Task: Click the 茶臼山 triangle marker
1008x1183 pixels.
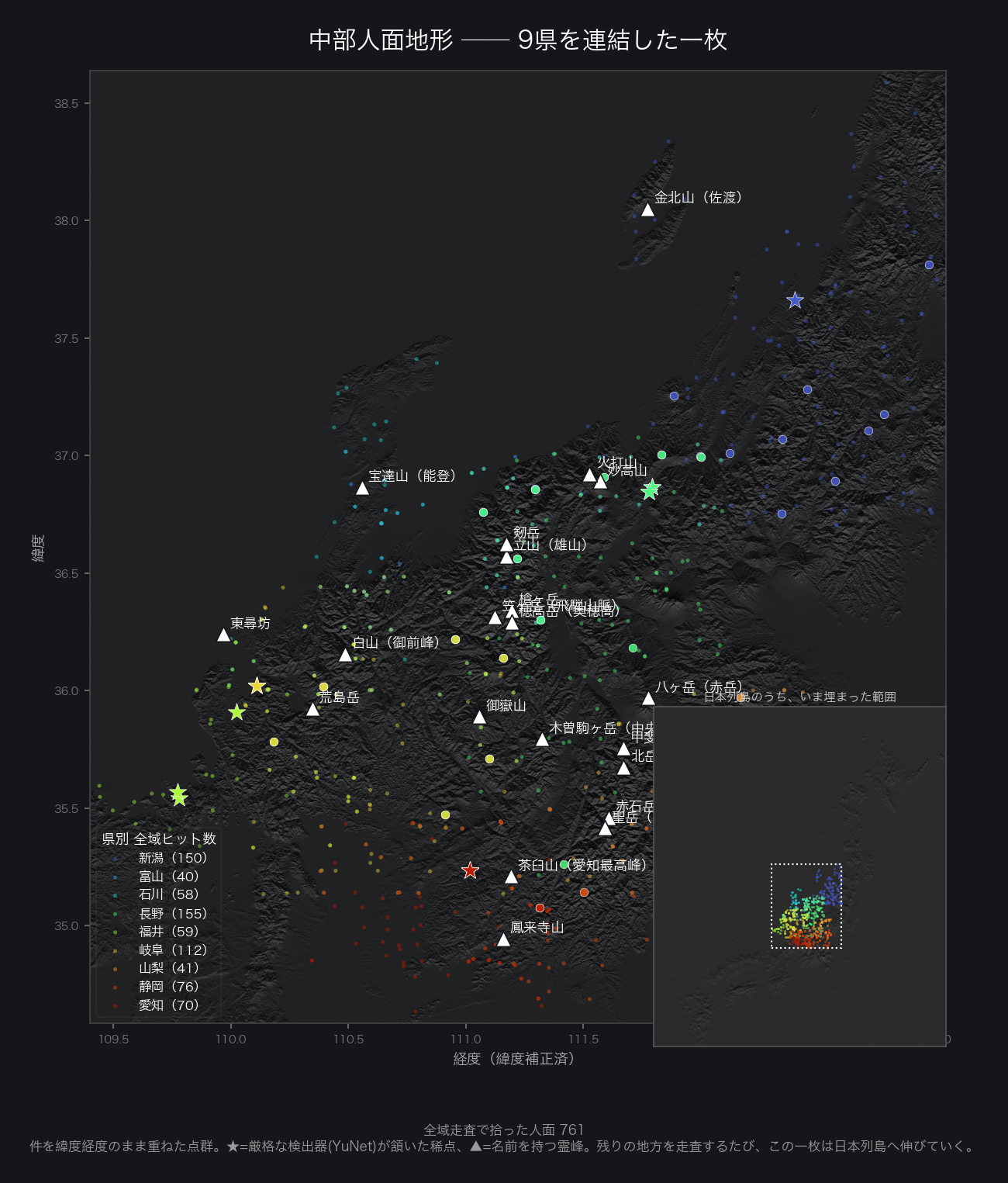Action: [x=511, y=877]
